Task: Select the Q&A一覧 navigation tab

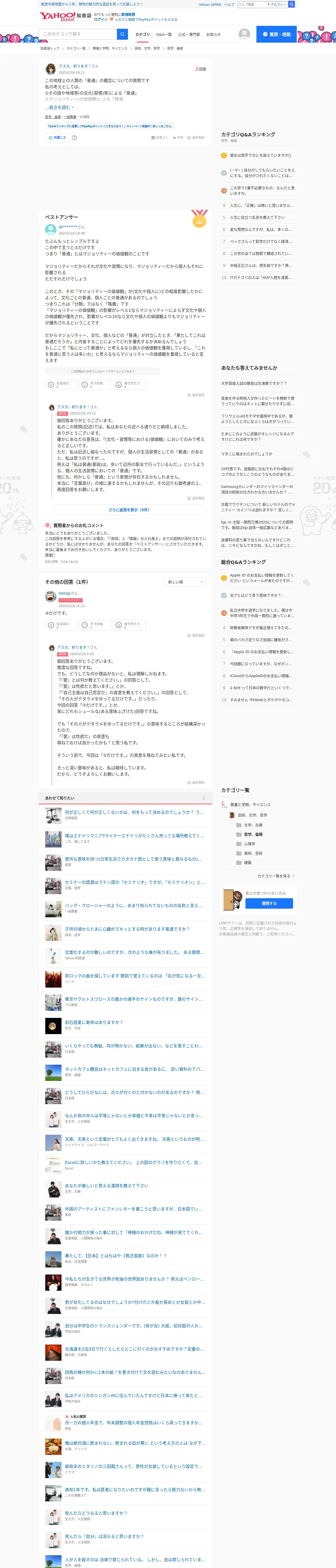Action: click(164, 35)
